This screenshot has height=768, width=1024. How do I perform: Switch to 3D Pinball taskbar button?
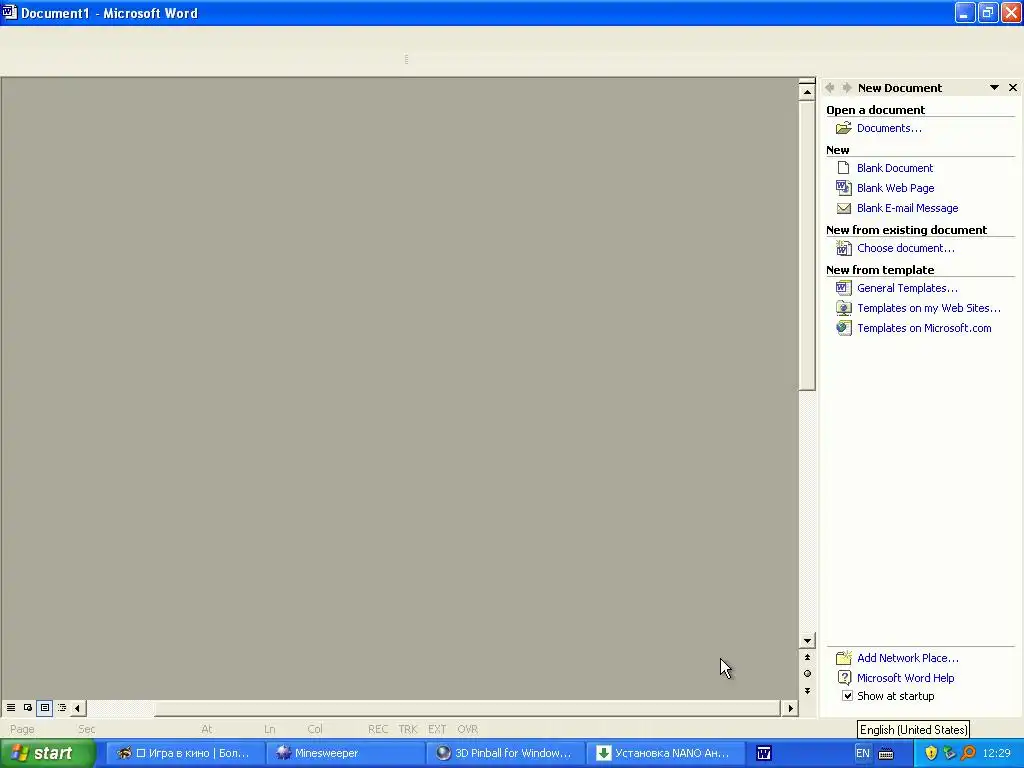(506, 754)
